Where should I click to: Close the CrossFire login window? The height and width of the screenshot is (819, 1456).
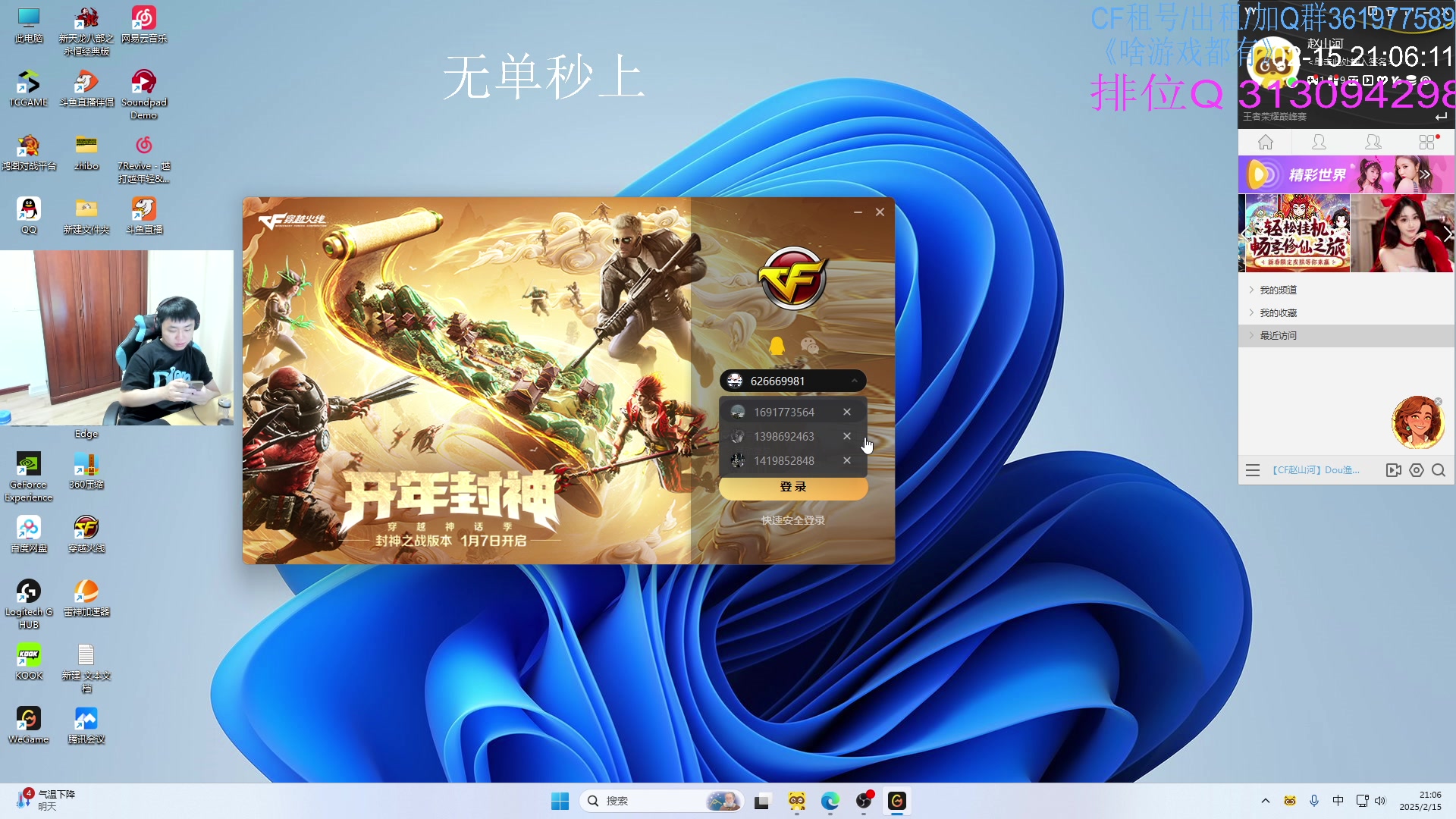click(x=880, y=212)
